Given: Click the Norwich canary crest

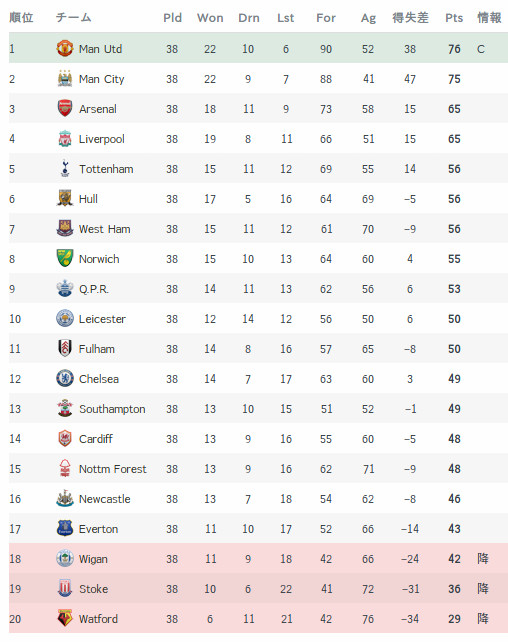Looking at the screenshot, I should coord(65,258).
